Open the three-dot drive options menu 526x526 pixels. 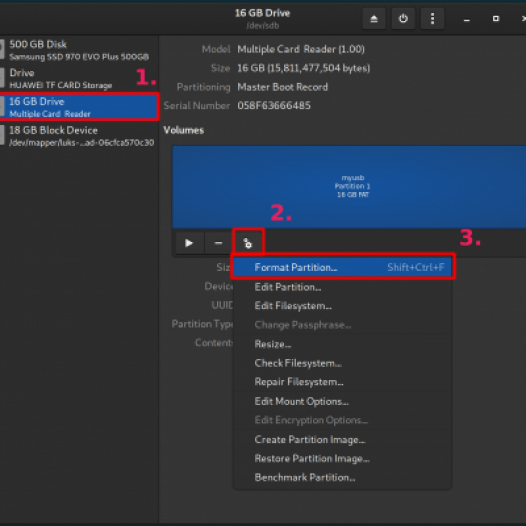click(x=432, y=19)
